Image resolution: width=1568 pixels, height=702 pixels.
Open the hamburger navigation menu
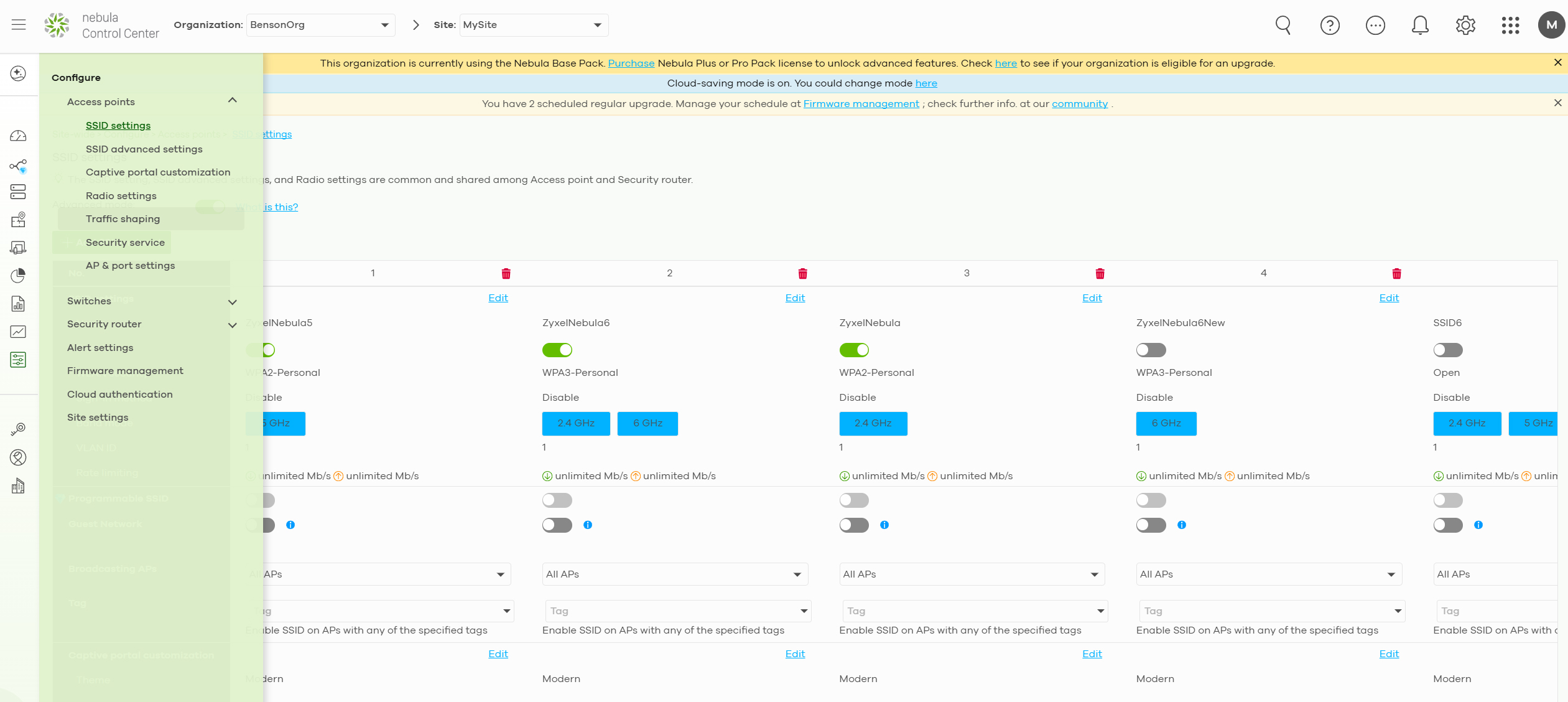[19, 25]
